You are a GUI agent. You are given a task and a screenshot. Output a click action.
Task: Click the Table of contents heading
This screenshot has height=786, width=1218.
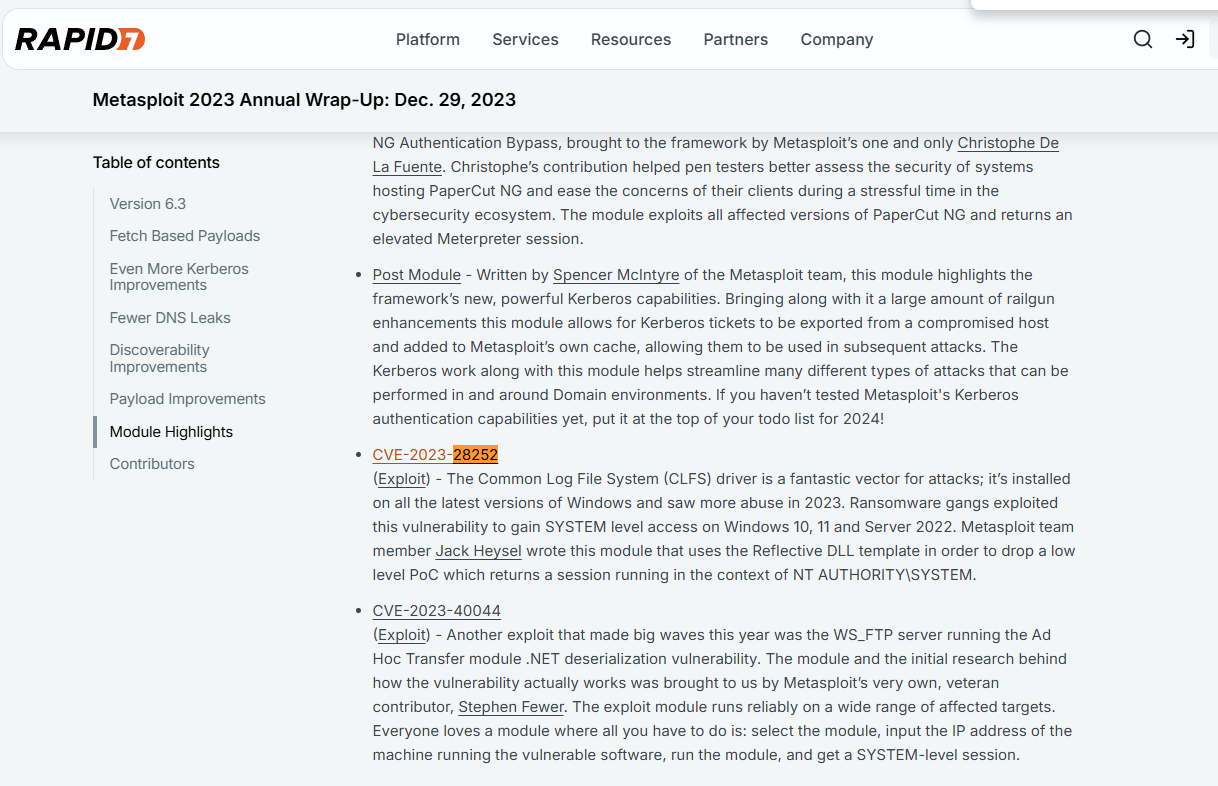click(x=156, y=162)
